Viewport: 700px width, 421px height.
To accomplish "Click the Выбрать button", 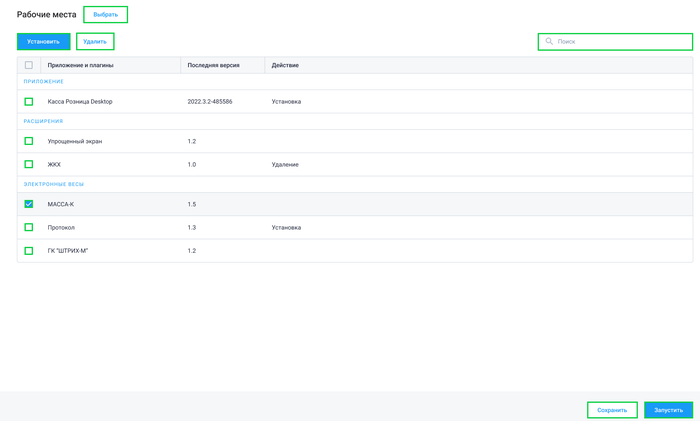I will pos(105,14).
